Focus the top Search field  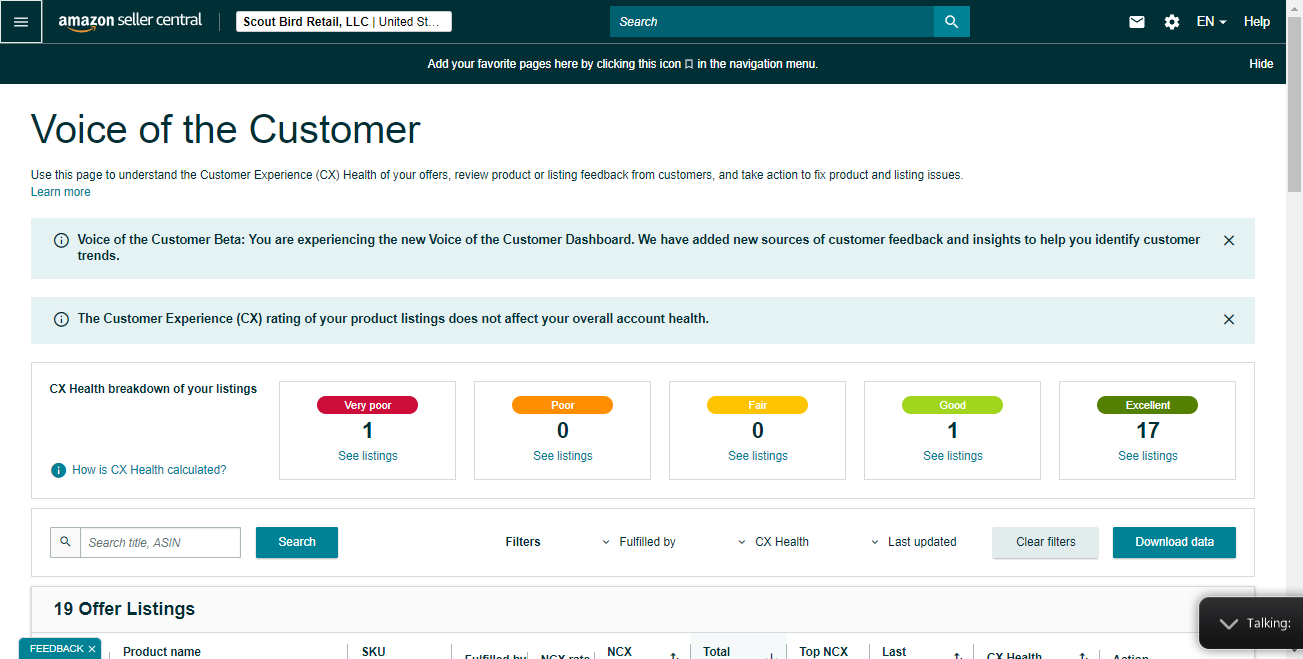point(772,22)
